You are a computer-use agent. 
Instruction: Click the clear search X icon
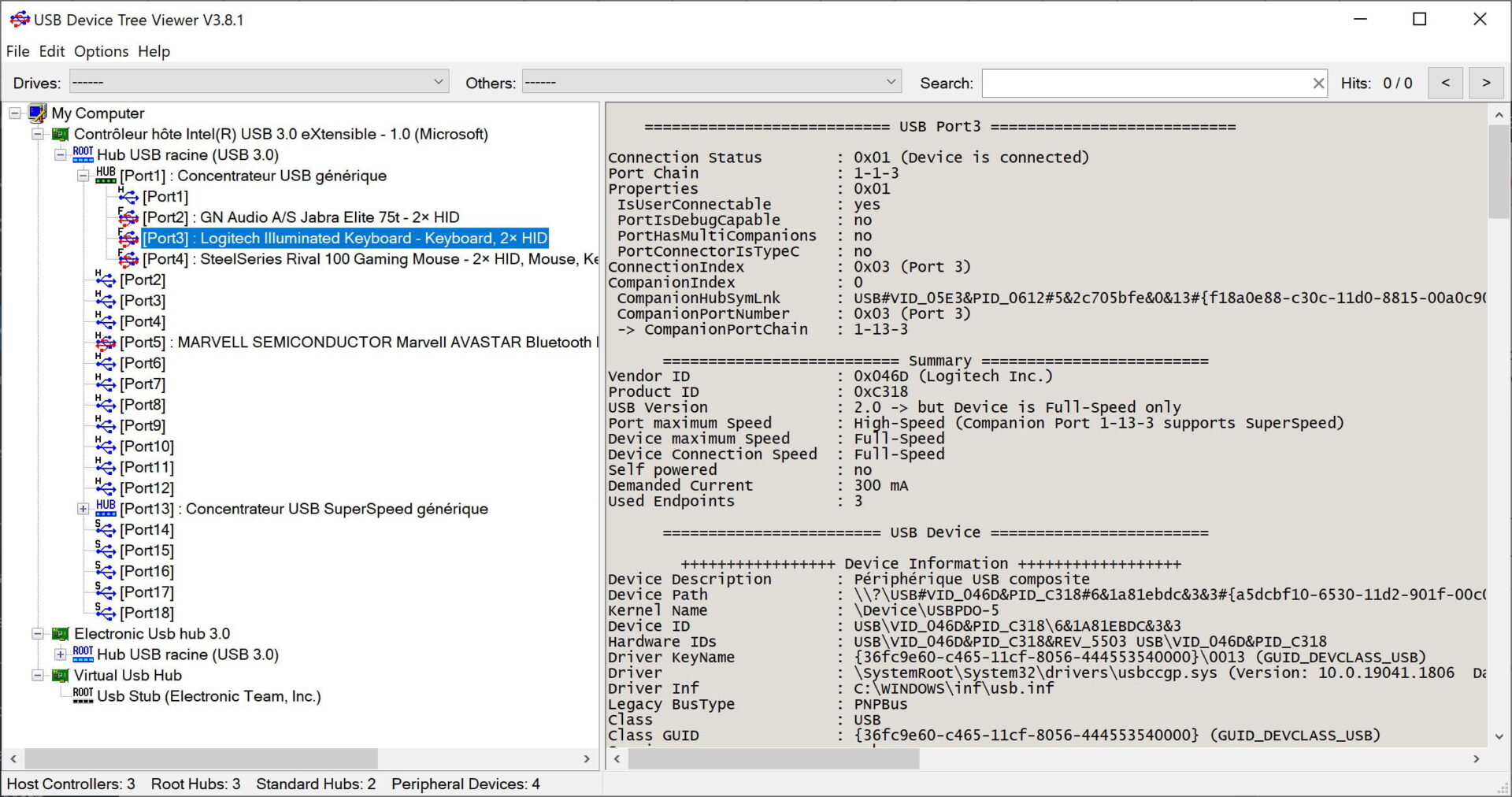1318,83
